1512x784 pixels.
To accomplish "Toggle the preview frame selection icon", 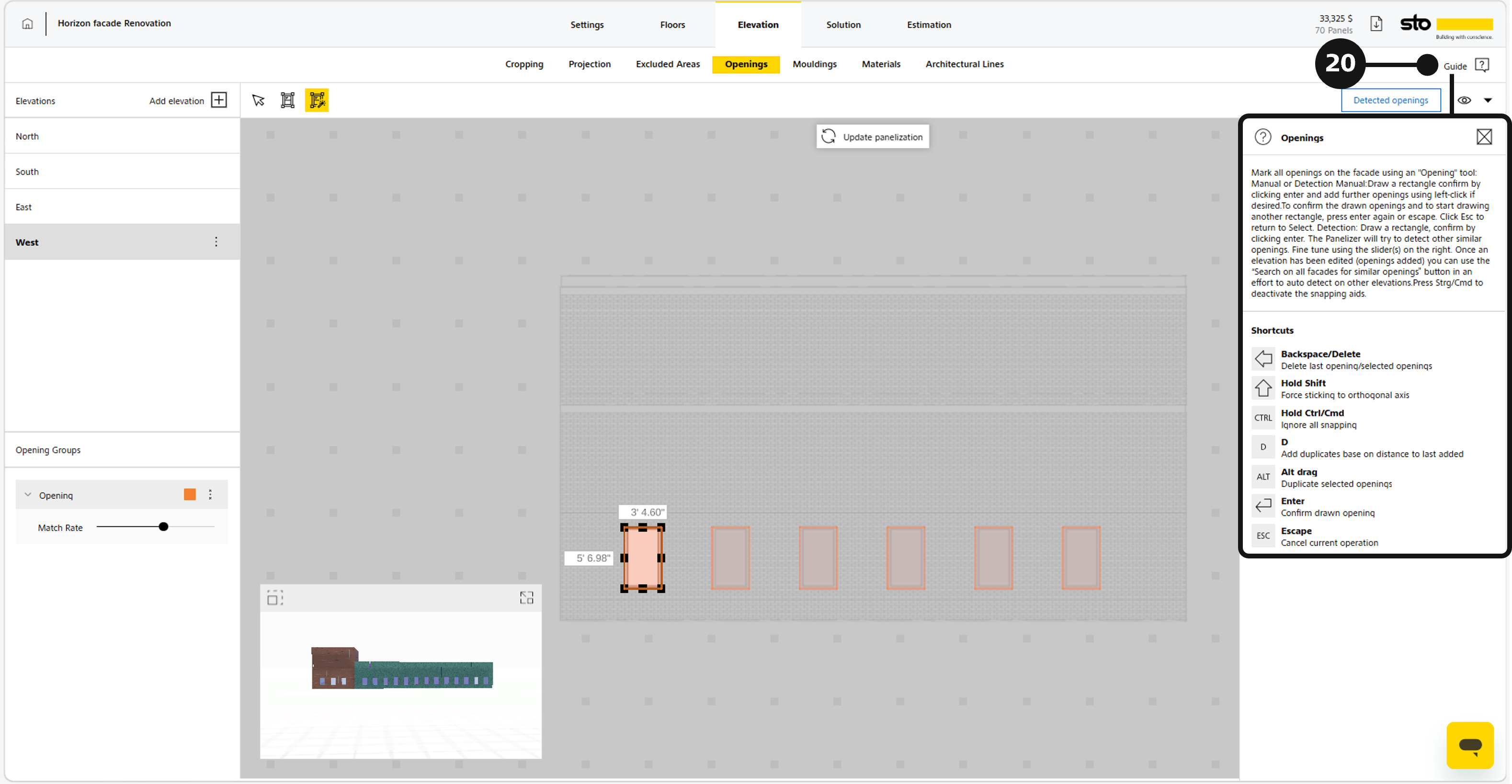I will 275,598.
